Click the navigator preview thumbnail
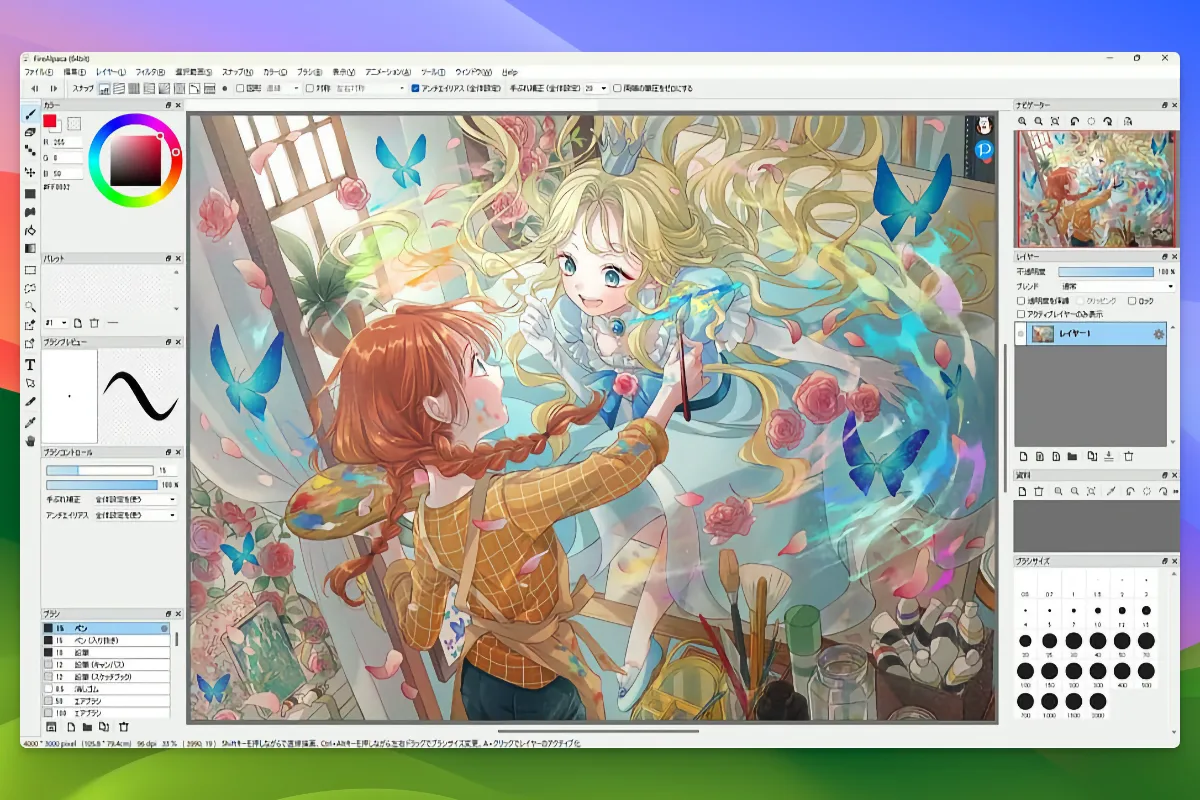Screen dimensions: 1200x800 point(1093,189)
